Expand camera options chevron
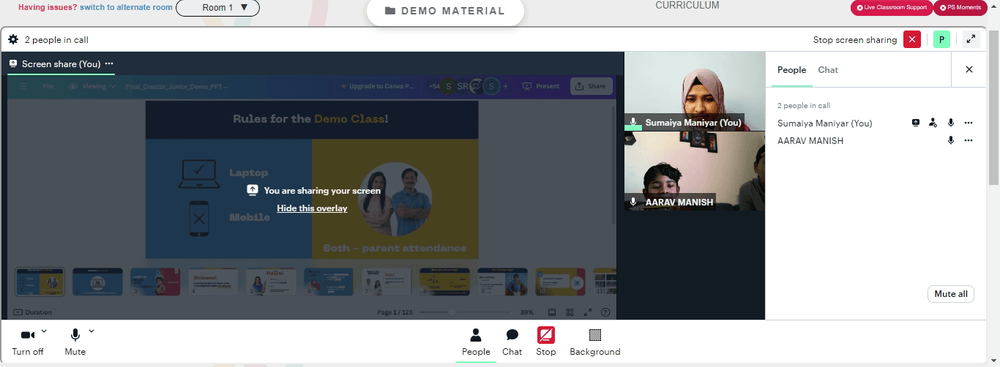The image size is (1000, 367). (44, 331)
